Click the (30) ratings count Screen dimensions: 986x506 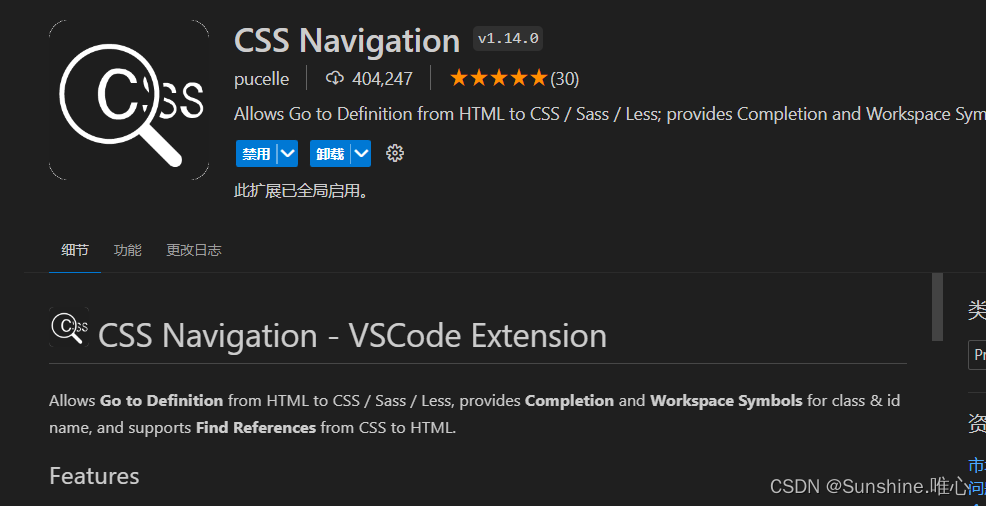coord(565,79)
